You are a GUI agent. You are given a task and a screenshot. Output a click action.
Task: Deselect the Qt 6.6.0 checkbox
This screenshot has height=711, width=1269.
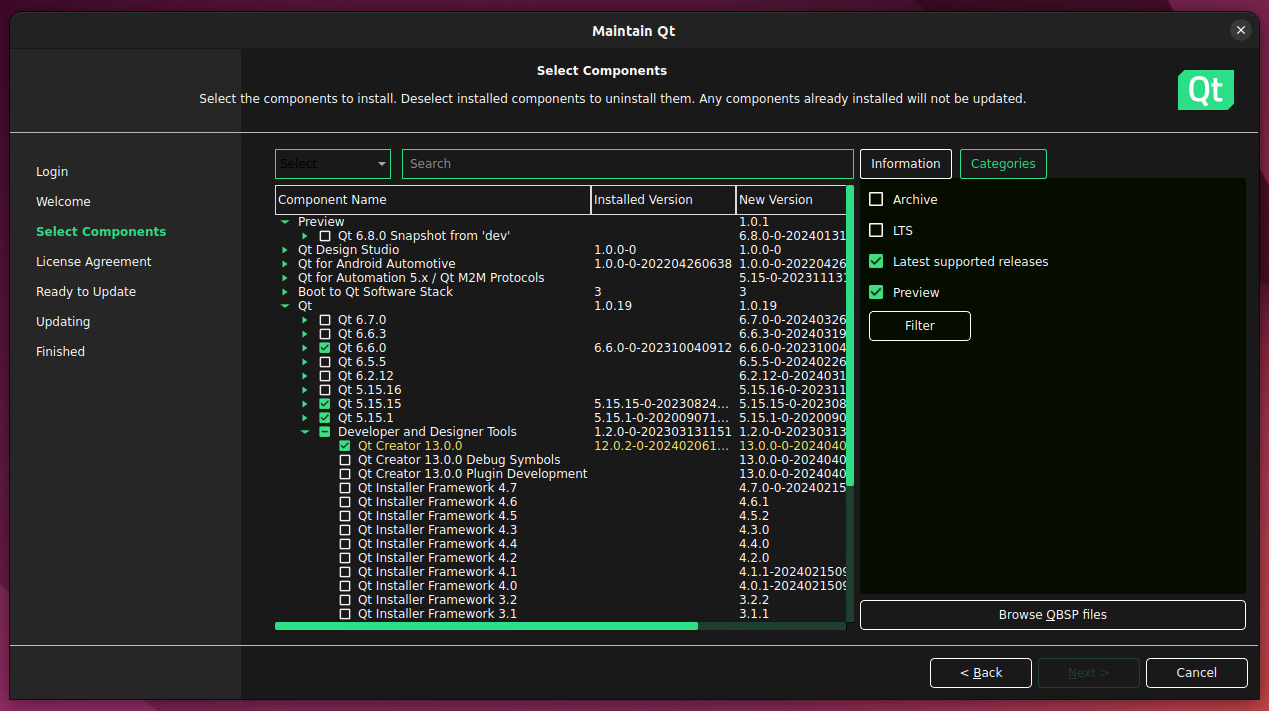point(325,348)
